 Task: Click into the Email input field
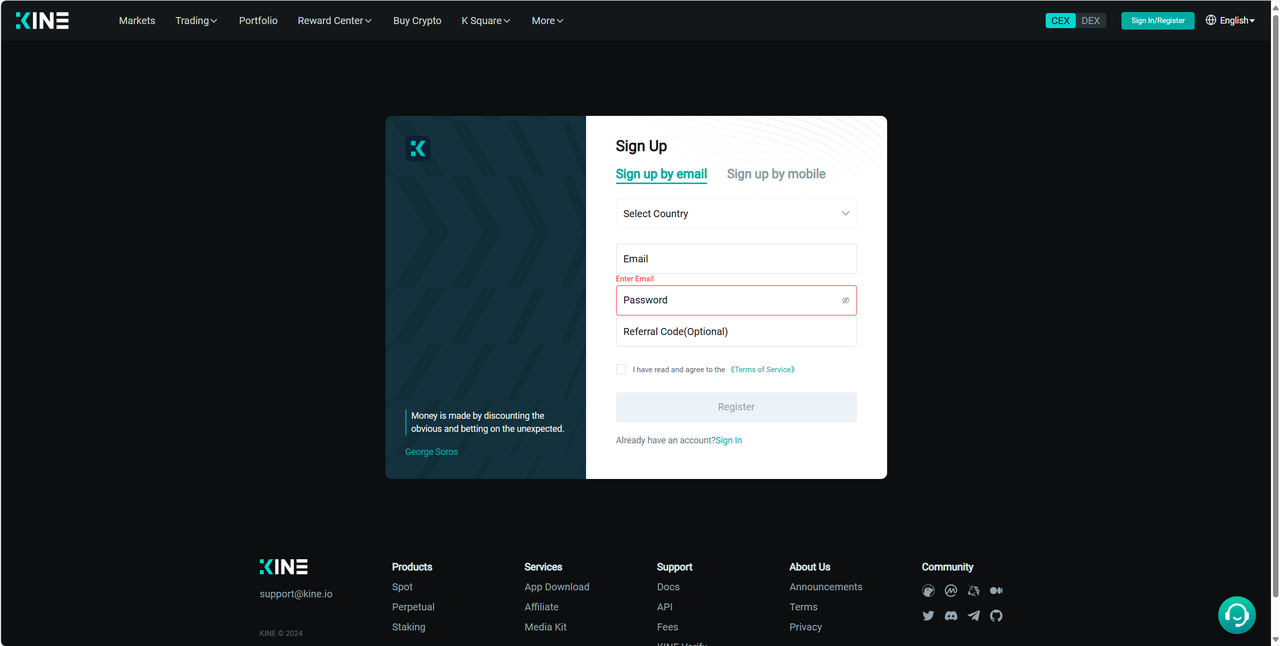pyautogui.click(x=736, y=259)
